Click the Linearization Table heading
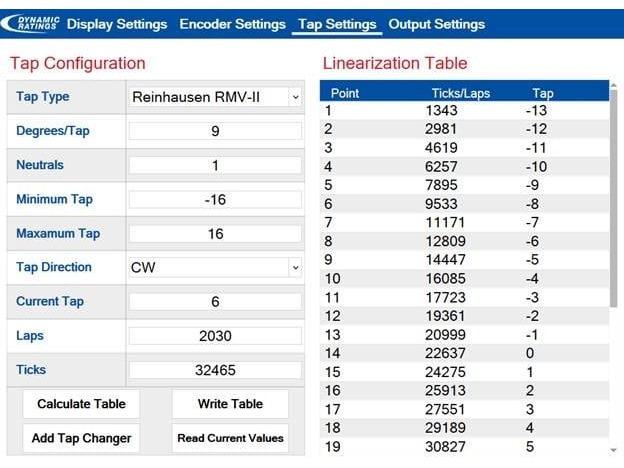This screenshot has width=624, height=468. point(395,63)
